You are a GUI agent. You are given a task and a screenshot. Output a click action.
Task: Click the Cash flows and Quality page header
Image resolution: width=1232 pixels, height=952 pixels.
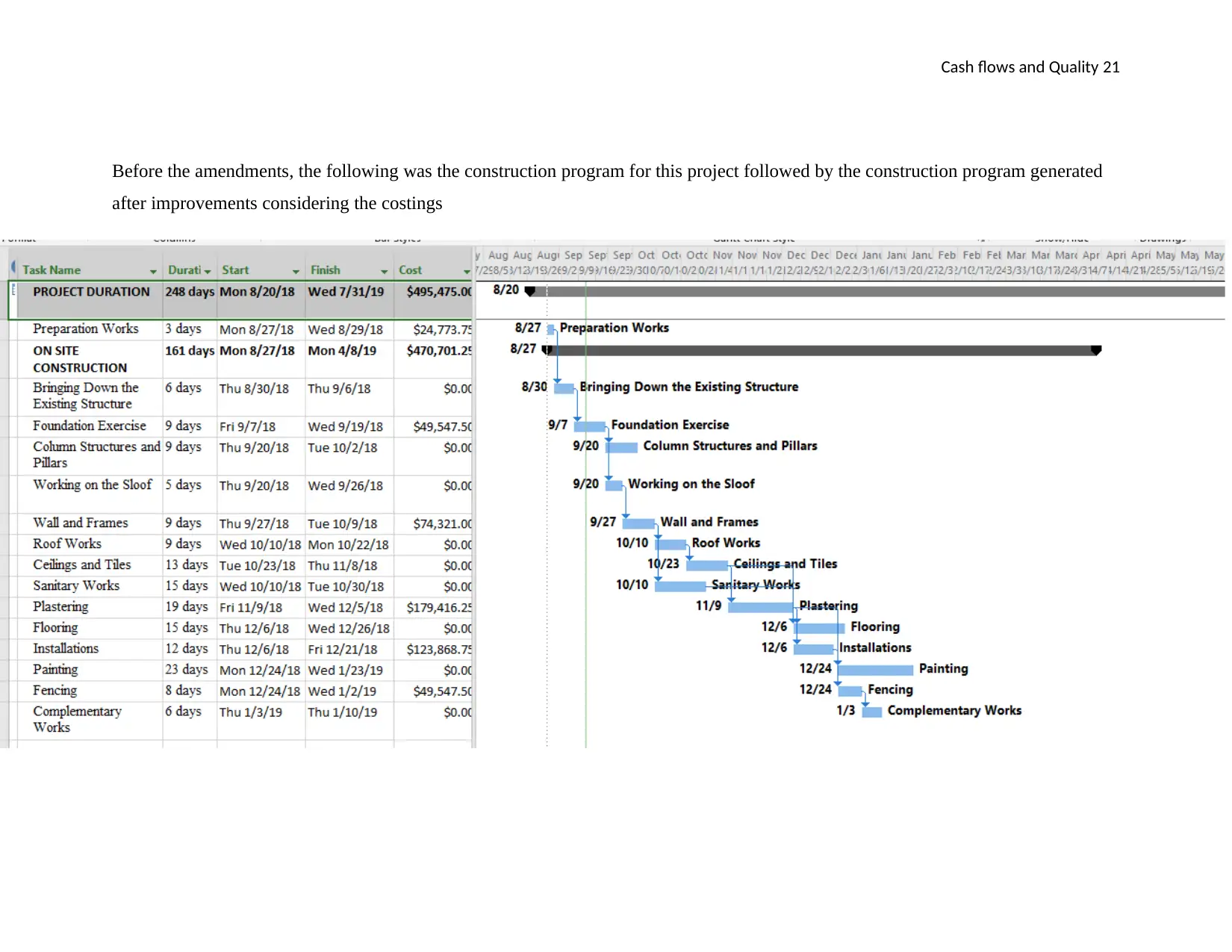[1030, 67]
